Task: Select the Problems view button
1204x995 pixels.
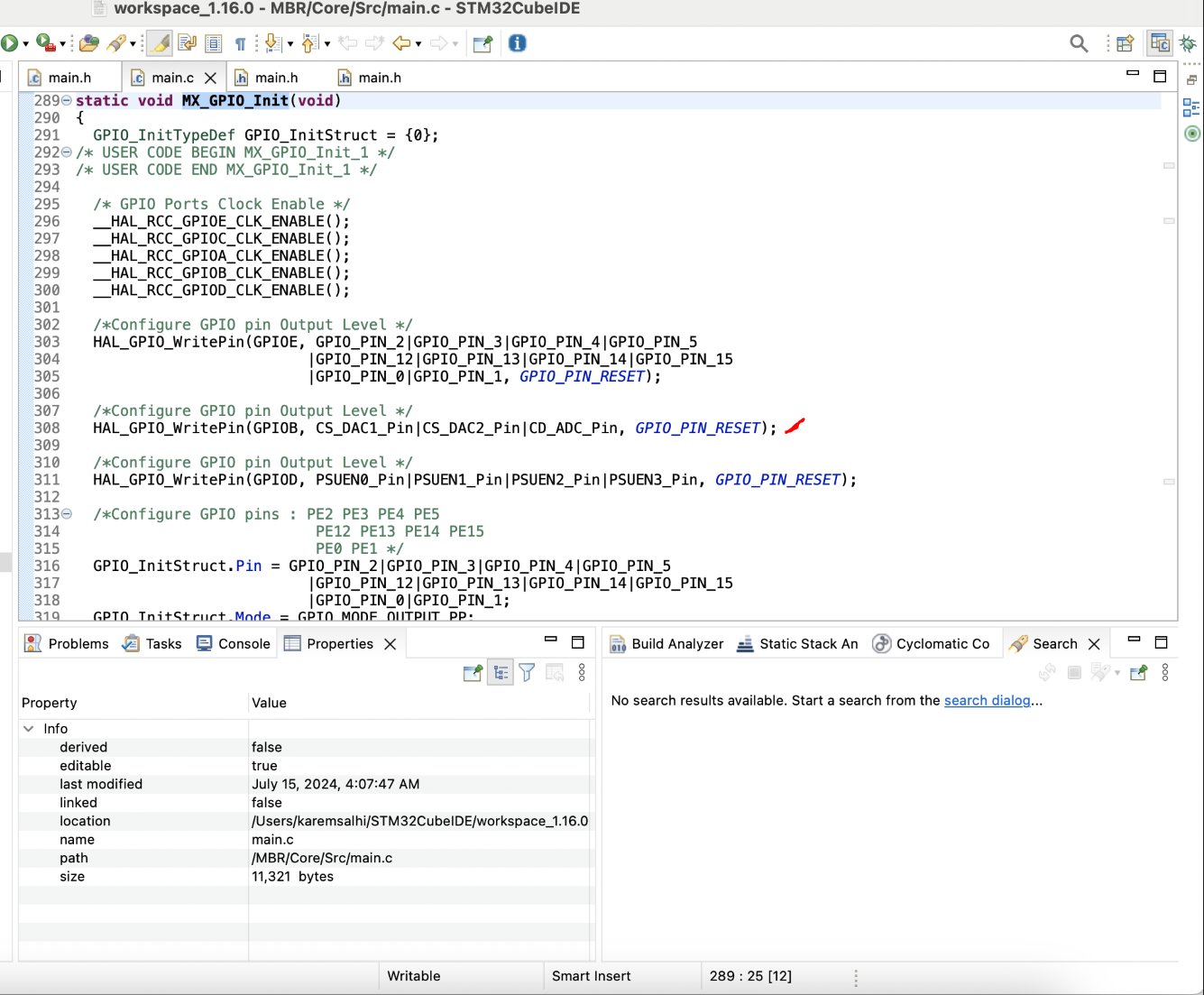Action: pyautogui.click(x=67, y=643)
